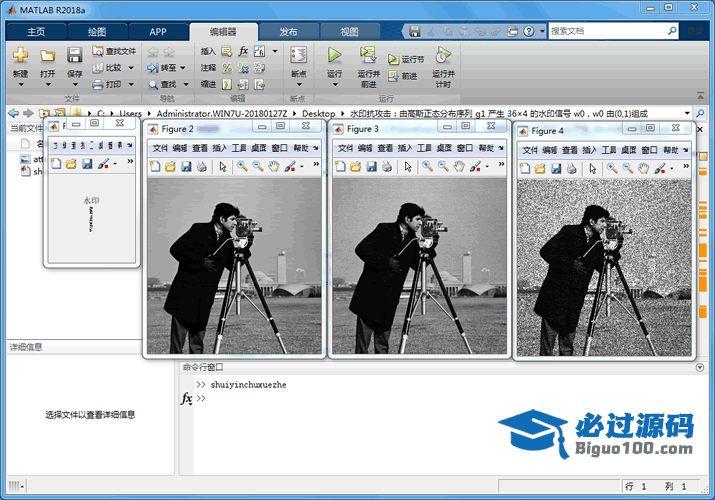Select the 编辑器 (Editor) ribbon tab
This screenshot has height=500, width=715.
[x=223, y=31]
